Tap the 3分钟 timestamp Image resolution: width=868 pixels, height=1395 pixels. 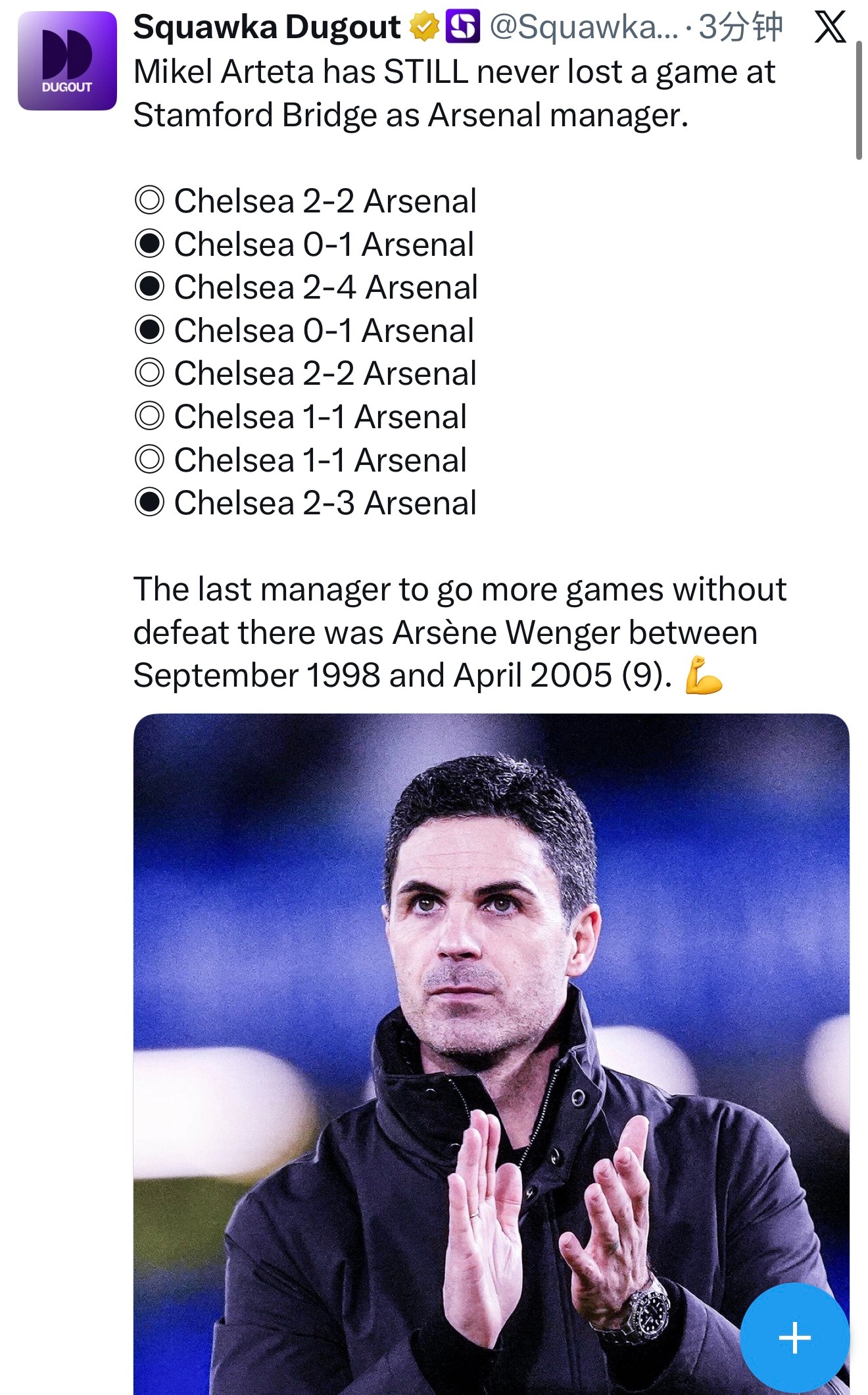tap(740, 28)
